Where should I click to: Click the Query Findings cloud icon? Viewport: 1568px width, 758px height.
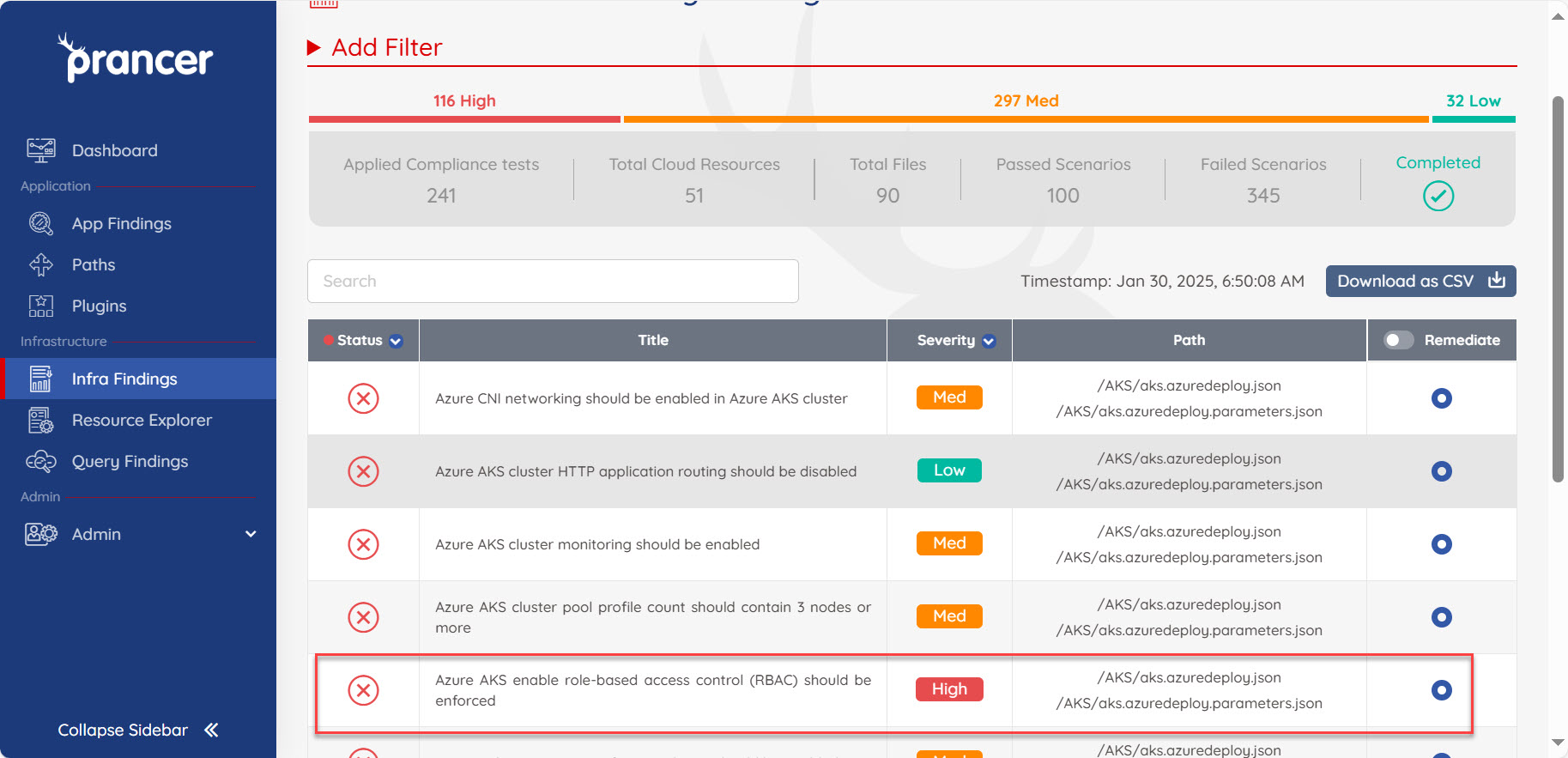41,461
